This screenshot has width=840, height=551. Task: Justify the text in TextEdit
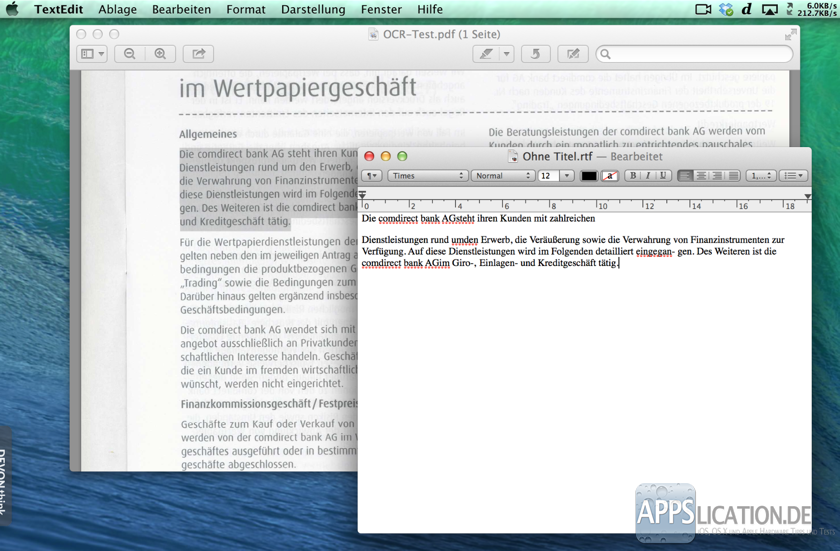[733, 176]
